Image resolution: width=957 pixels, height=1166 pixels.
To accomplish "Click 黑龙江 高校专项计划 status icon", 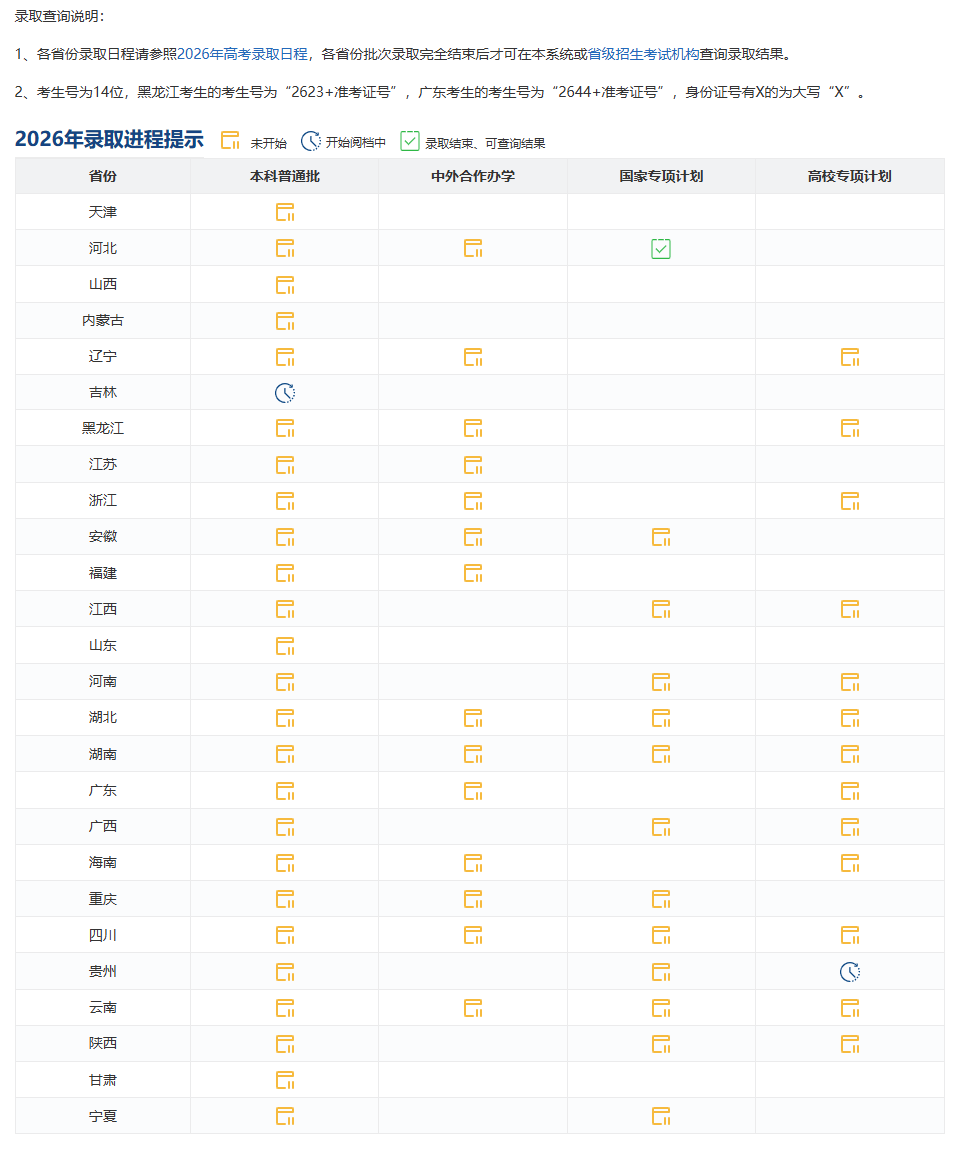I will (850, 428).
